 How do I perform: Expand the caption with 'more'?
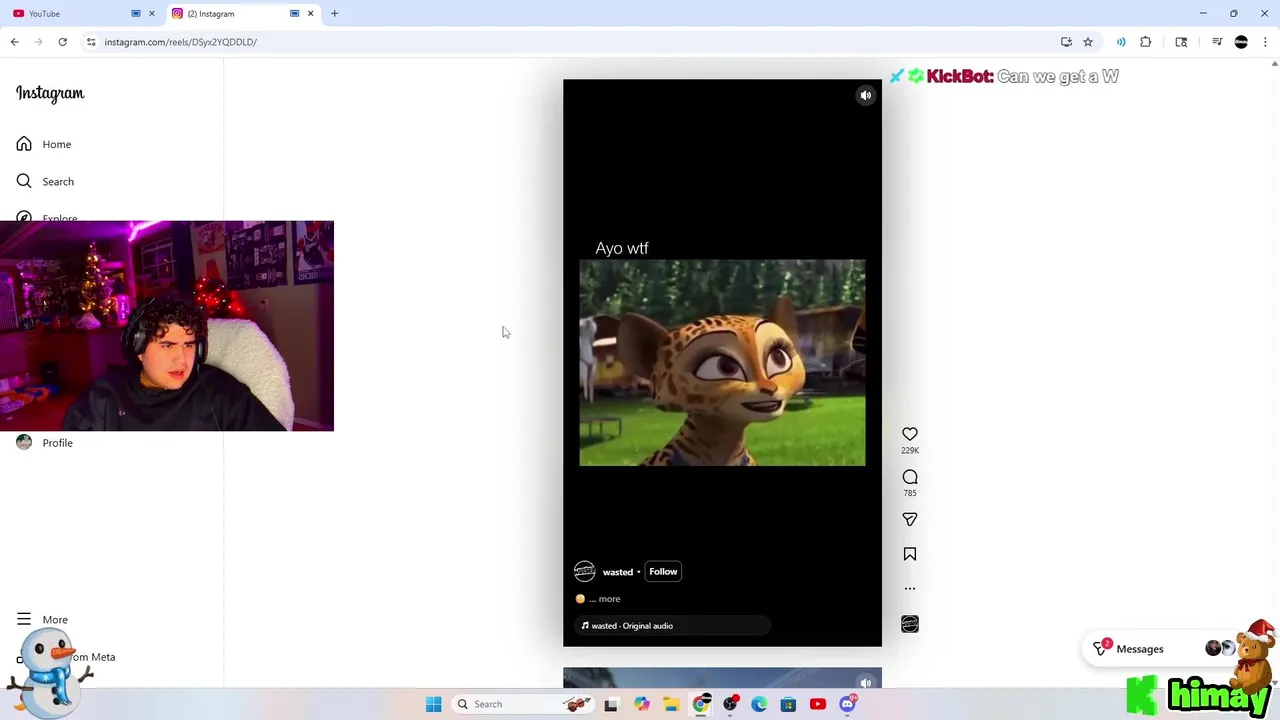click(609, 599)
